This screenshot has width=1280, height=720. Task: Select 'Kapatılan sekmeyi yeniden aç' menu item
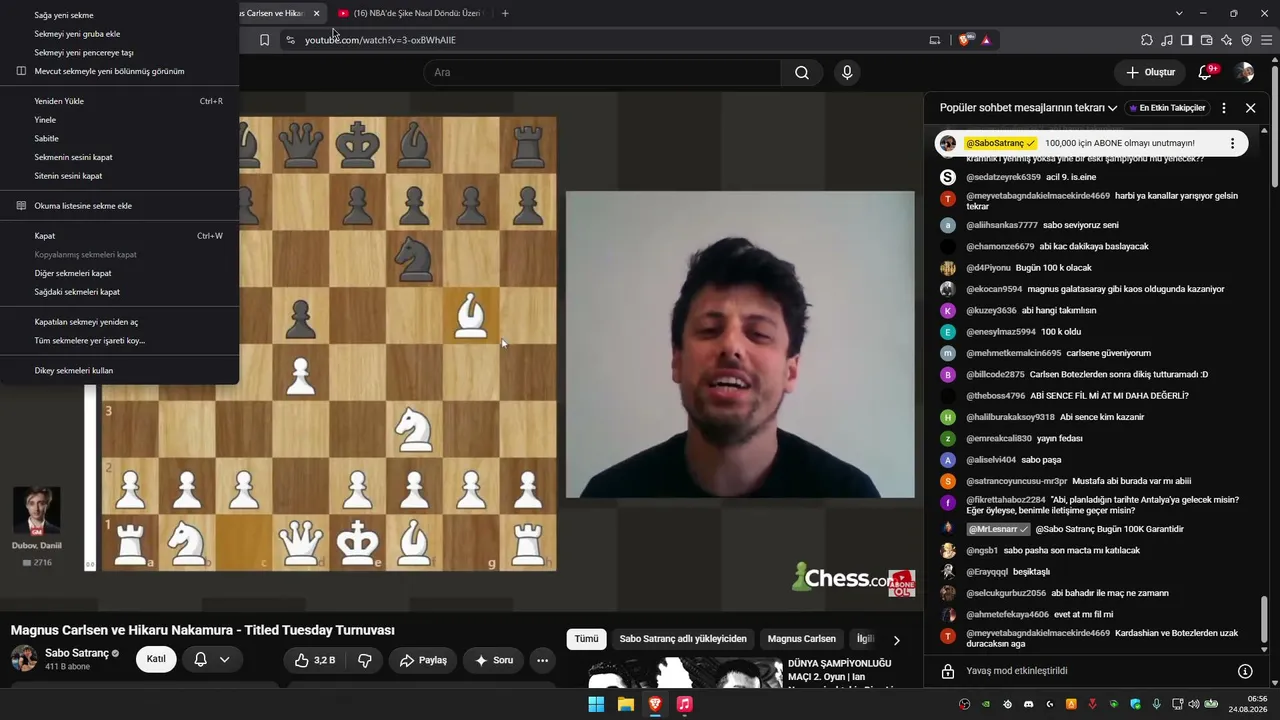pos(120,322)
